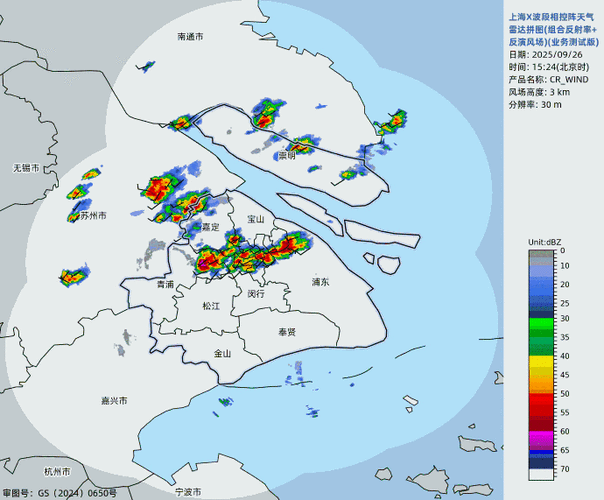604x500 pixels.
Task: Click the 宁波市 city label
Action: tap(188, 492)
